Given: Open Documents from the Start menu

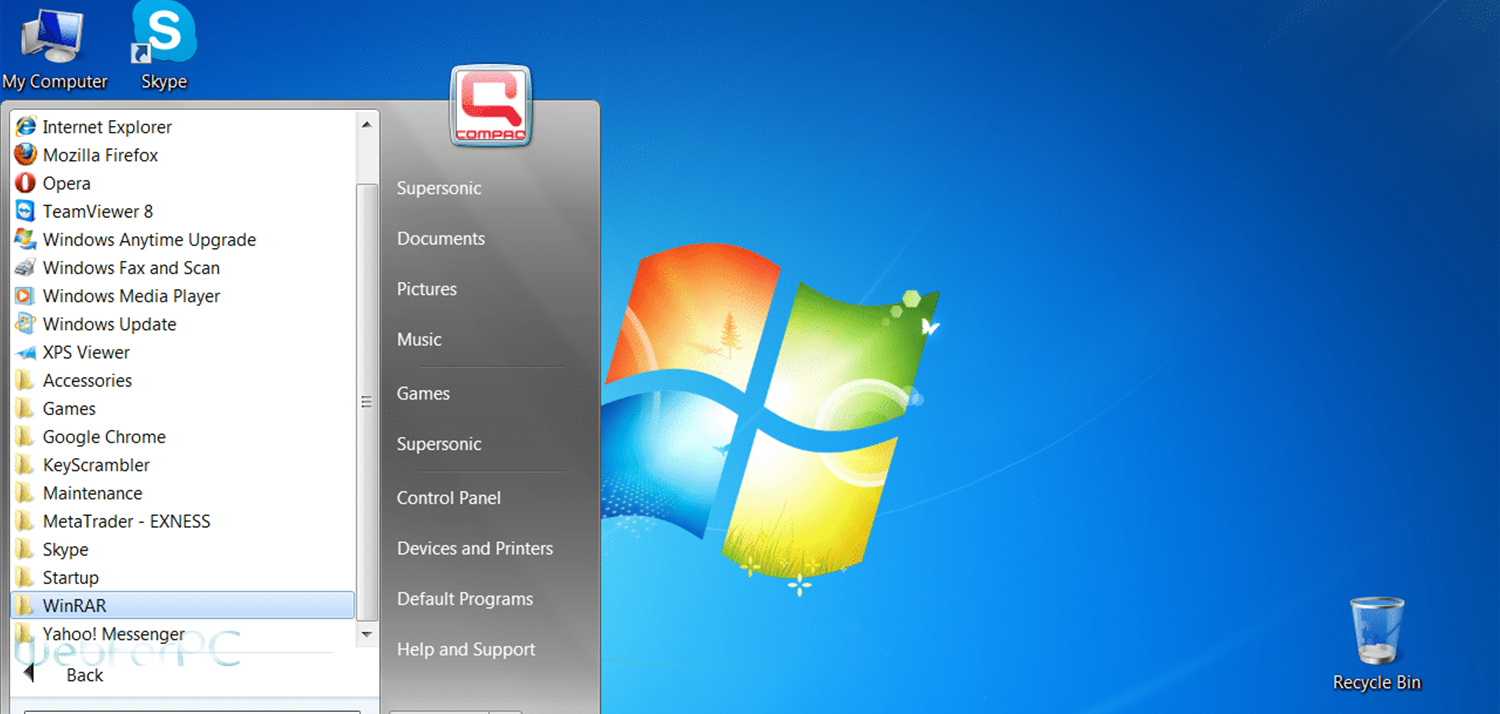Looking at the screenshot, I should tap(441, 239).
